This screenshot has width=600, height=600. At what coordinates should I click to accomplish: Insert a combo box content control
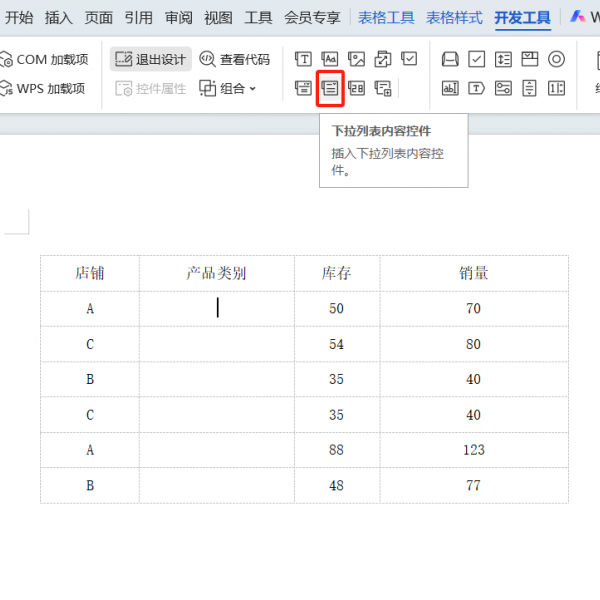coord(304,88)
